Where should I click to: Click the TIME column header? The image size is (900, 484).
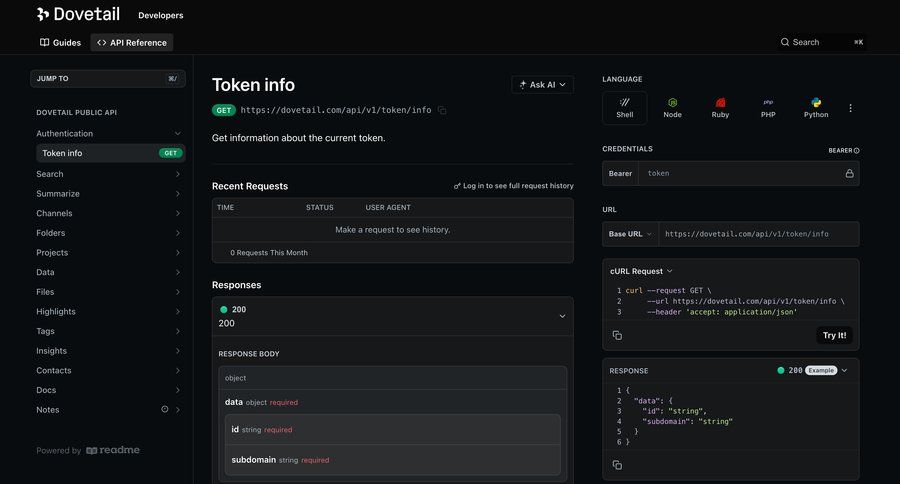pos(226,207)
